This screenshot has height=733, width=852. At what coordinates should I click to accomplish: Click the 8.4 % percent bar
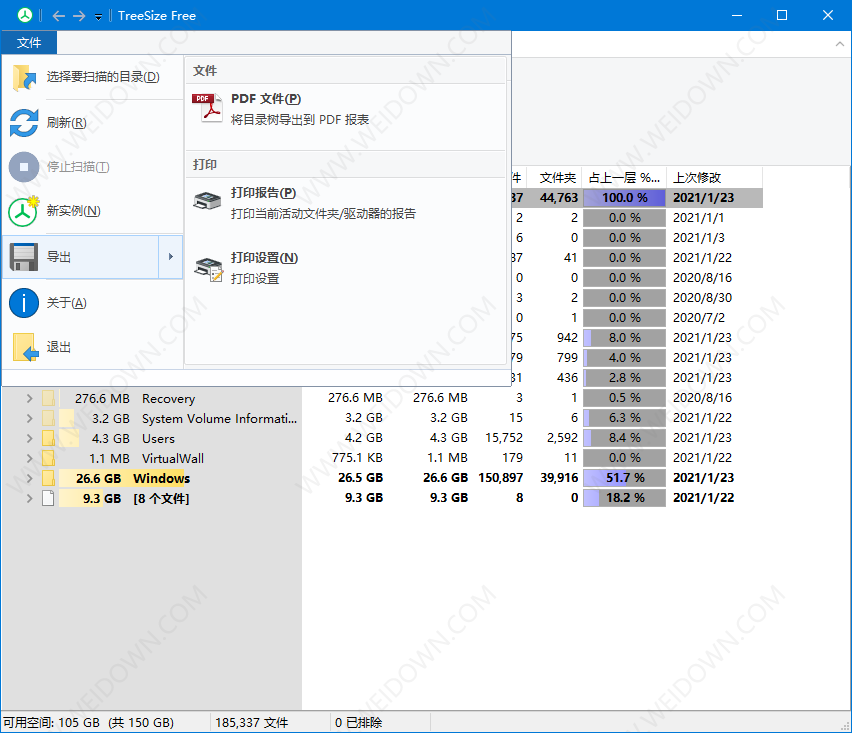coord(624,437)
